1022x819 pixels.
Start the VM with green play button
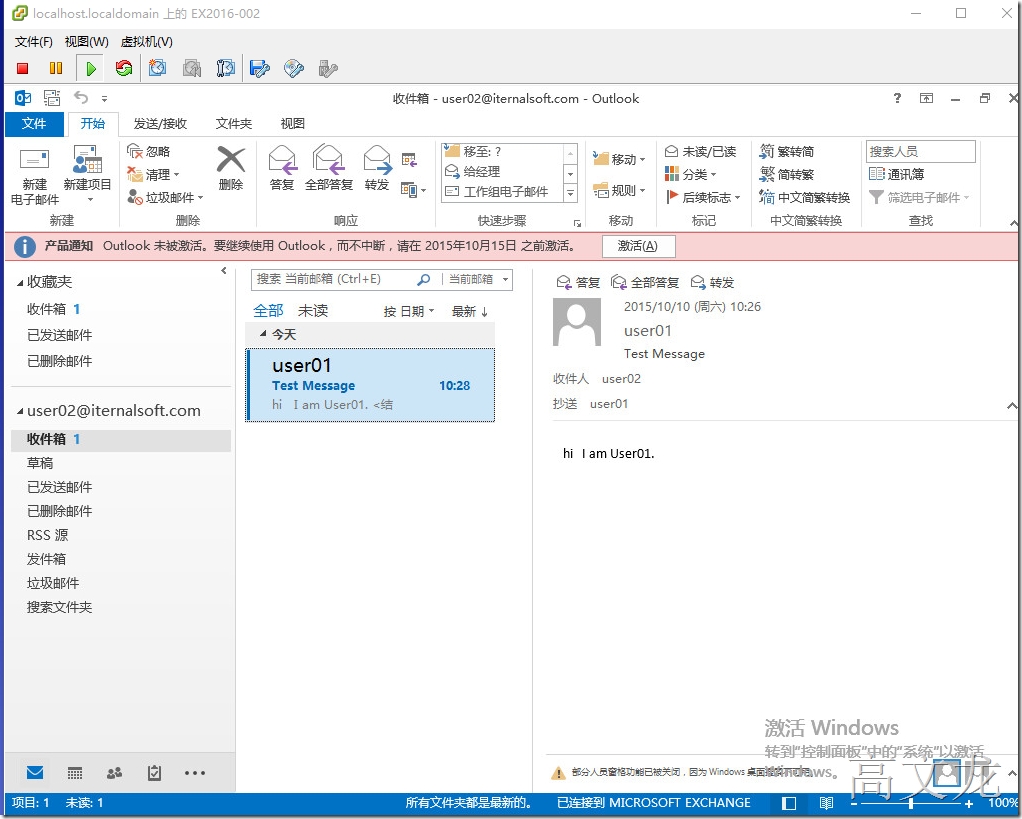pos(91,68)
